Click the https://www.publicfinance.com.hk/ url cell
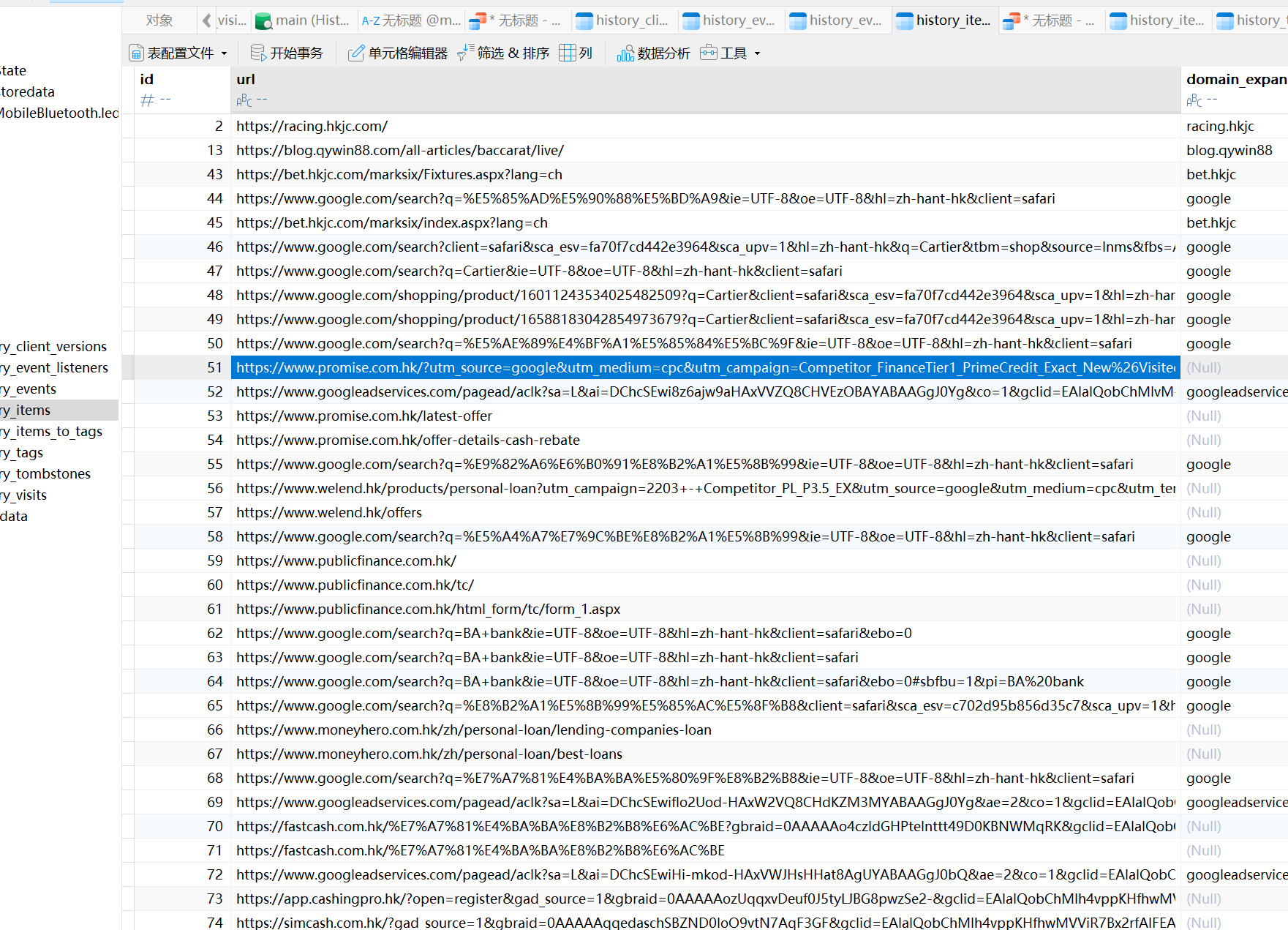This screenshot has width=1288, height=930. (705, 560)
